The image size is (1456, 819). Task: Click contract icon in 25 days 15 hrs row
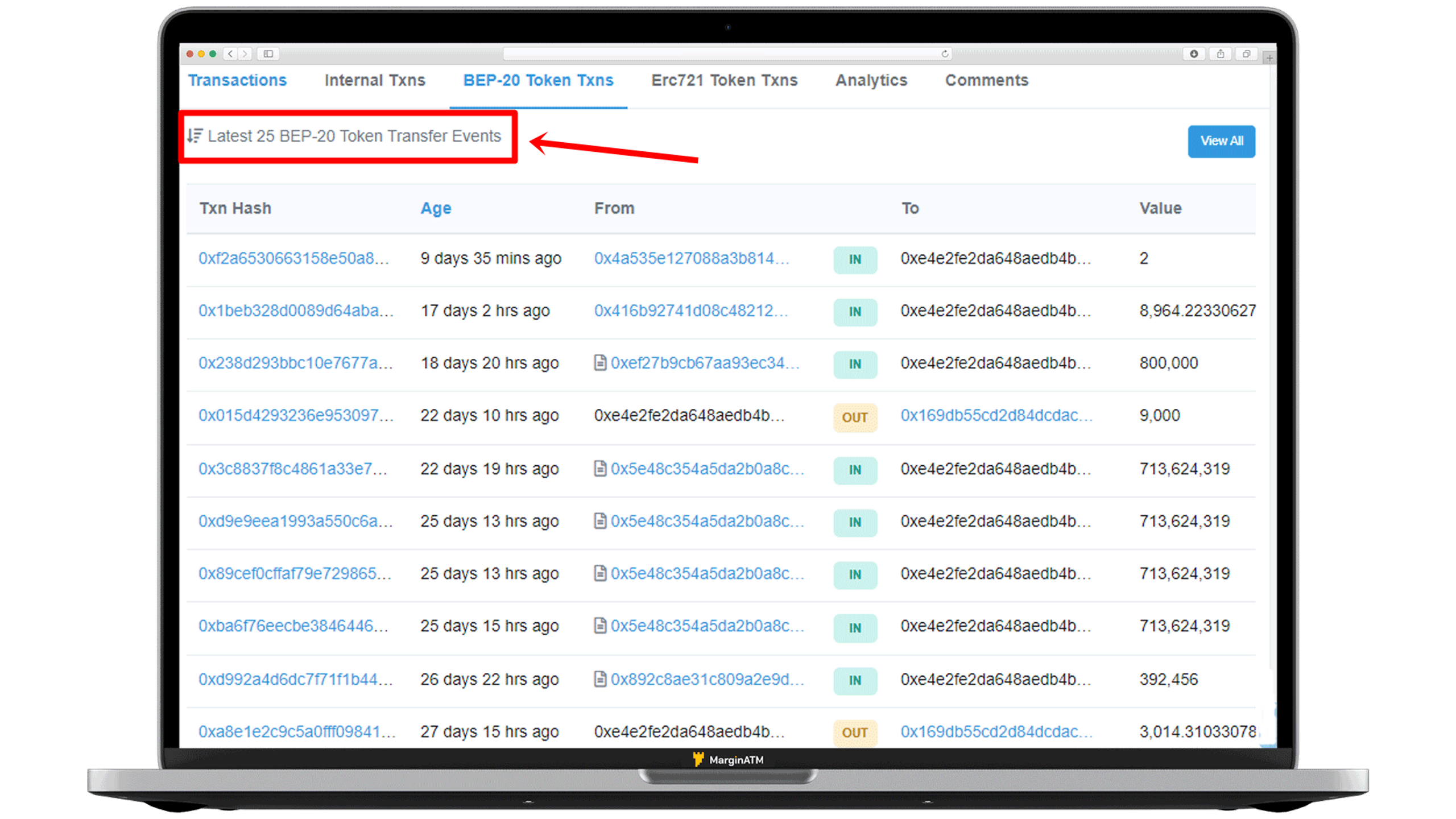point(599,625)
